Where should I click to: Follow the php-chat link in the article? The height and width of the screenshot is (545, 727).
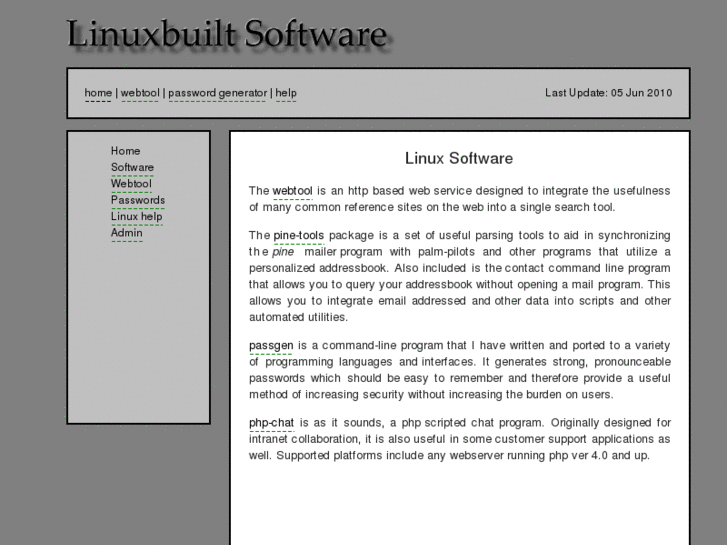tap(271, 423)
